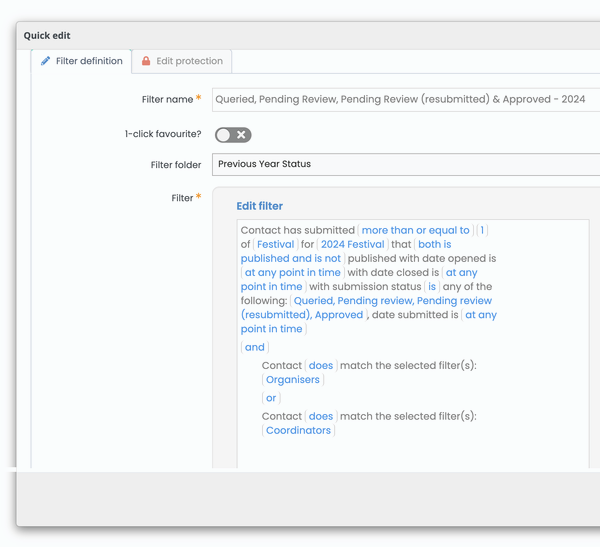Change 'does' above the Coordinators filter
This screenshot has height=547, width=600.
(x=321, y=416)
